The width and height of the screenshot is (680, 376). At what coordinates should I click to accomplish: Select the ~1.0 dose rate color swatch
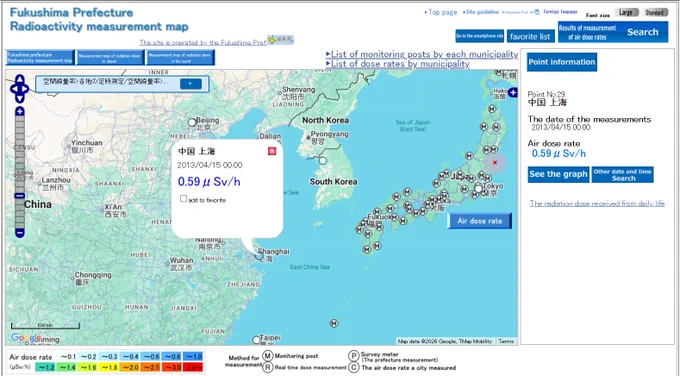pos(193,356)
